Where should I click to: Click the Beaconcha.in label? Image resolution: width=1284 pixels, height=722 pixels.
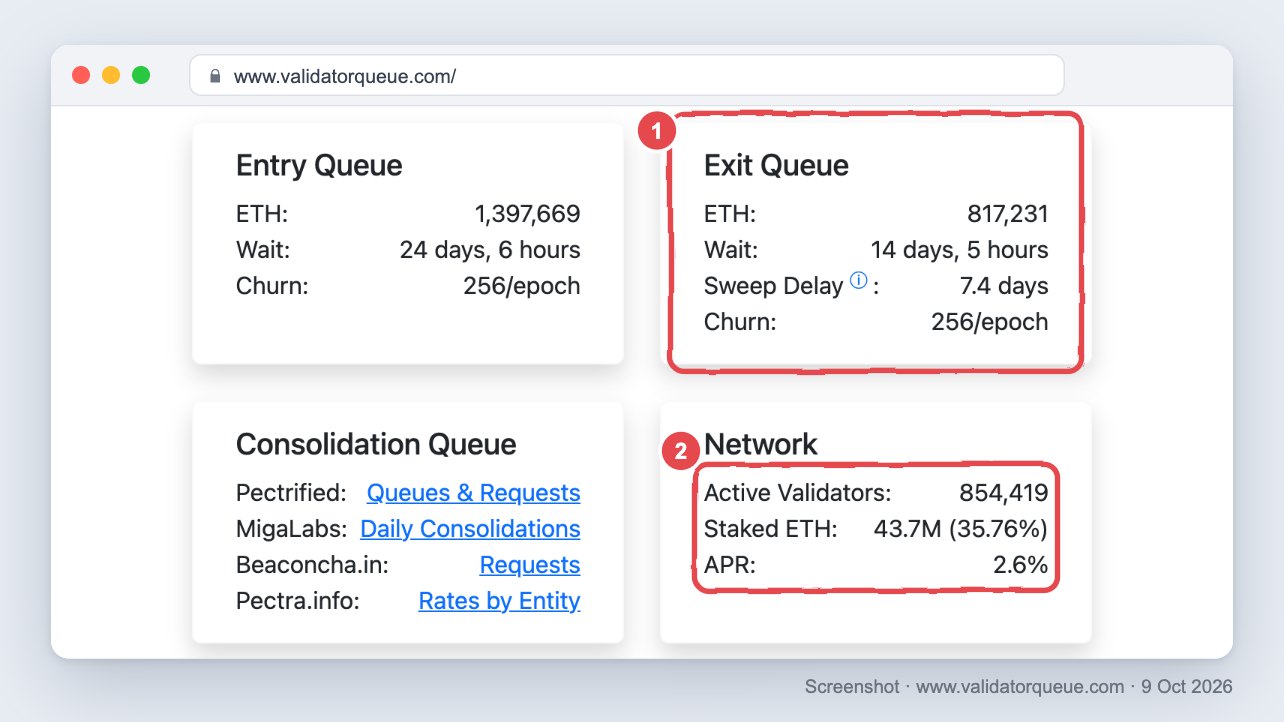[x=312, y=565]
